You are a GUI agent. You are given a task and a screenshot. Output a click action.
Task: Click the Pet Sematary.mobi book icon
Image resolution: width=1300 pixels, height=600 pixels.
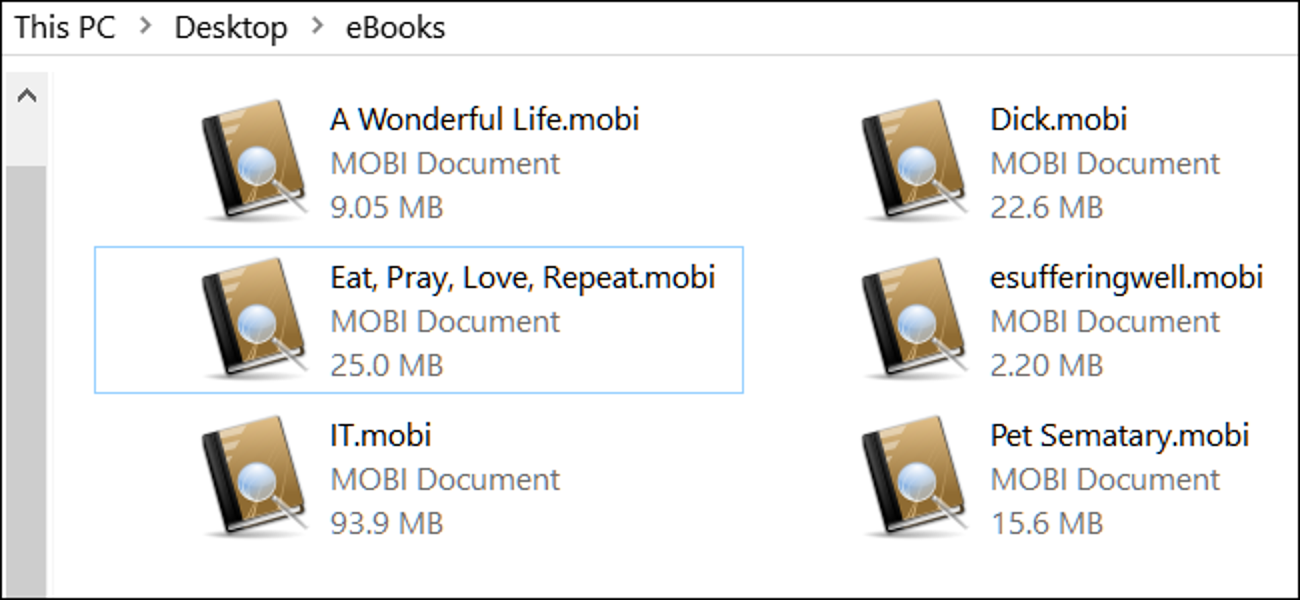point(913,478)
